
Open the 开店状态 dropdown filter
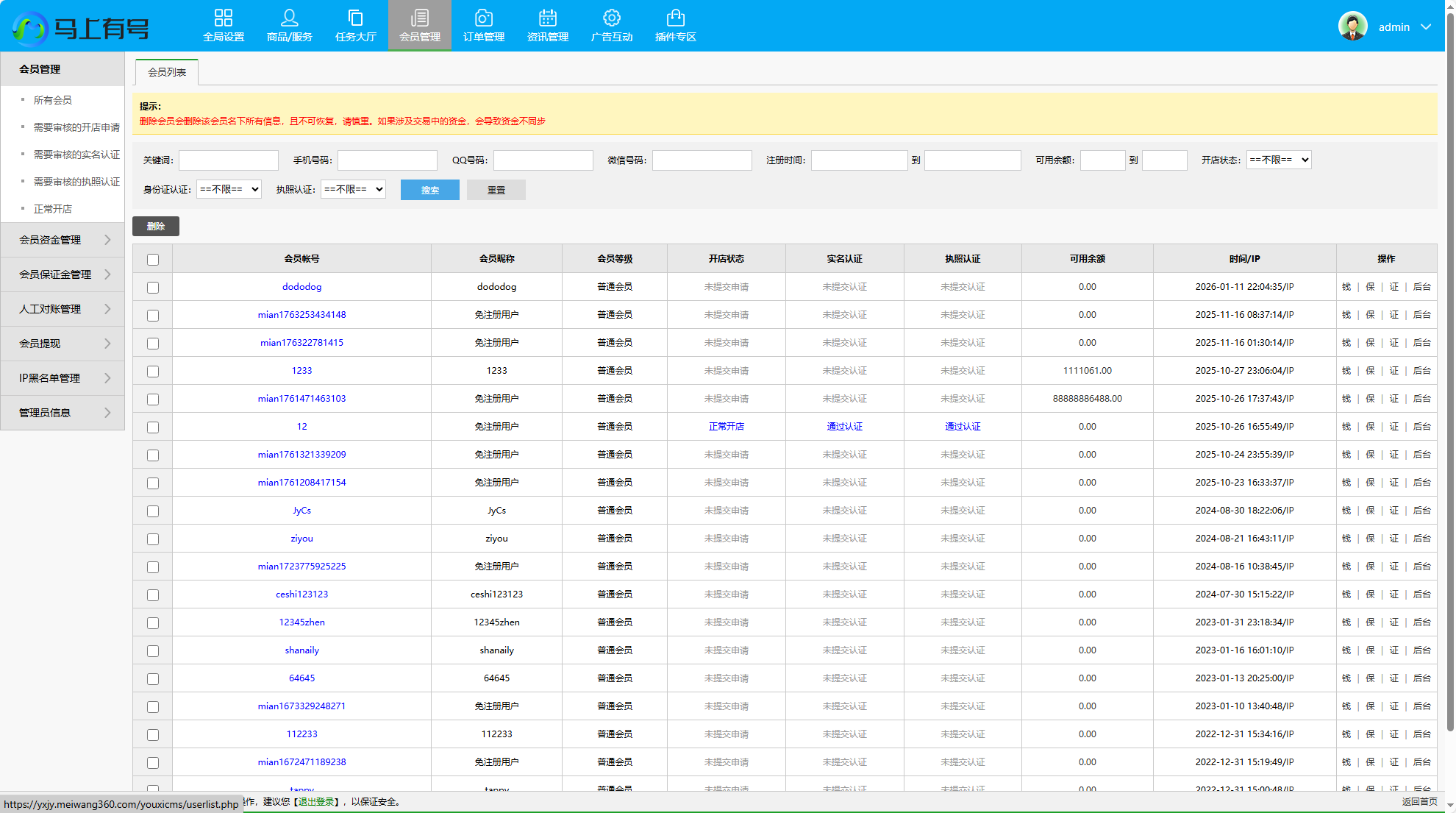(x=1278, y=160)
